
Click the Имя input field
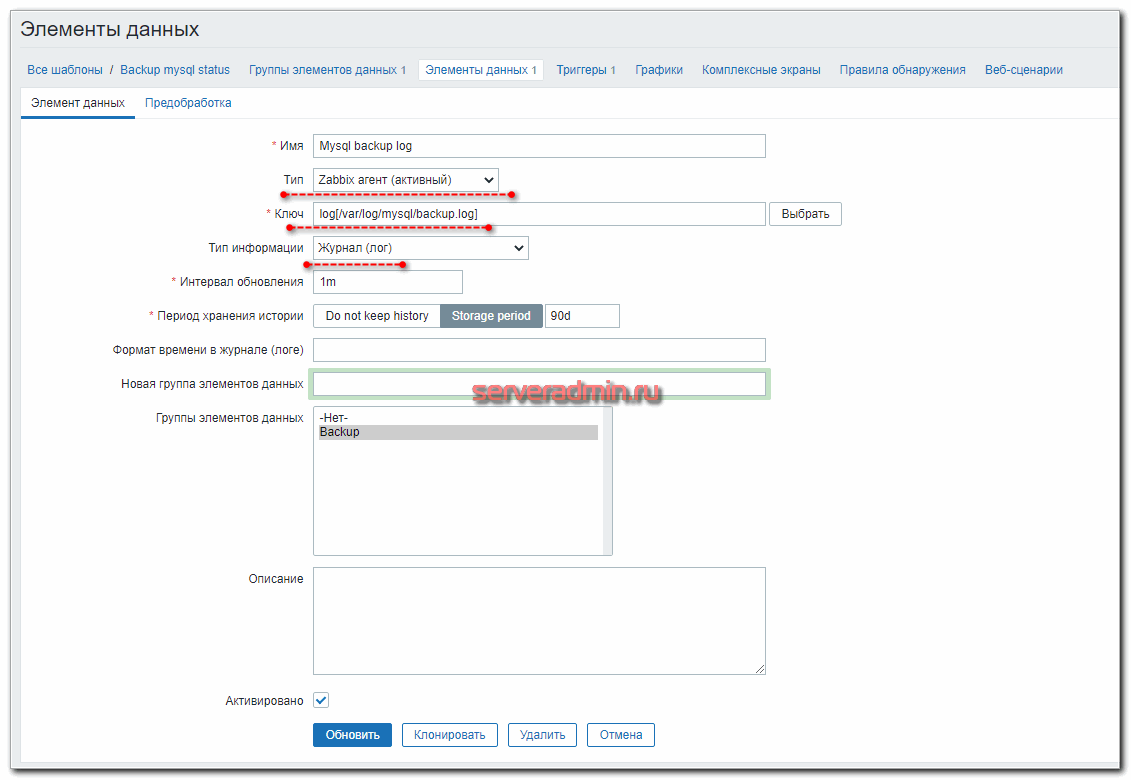[539, 146]
